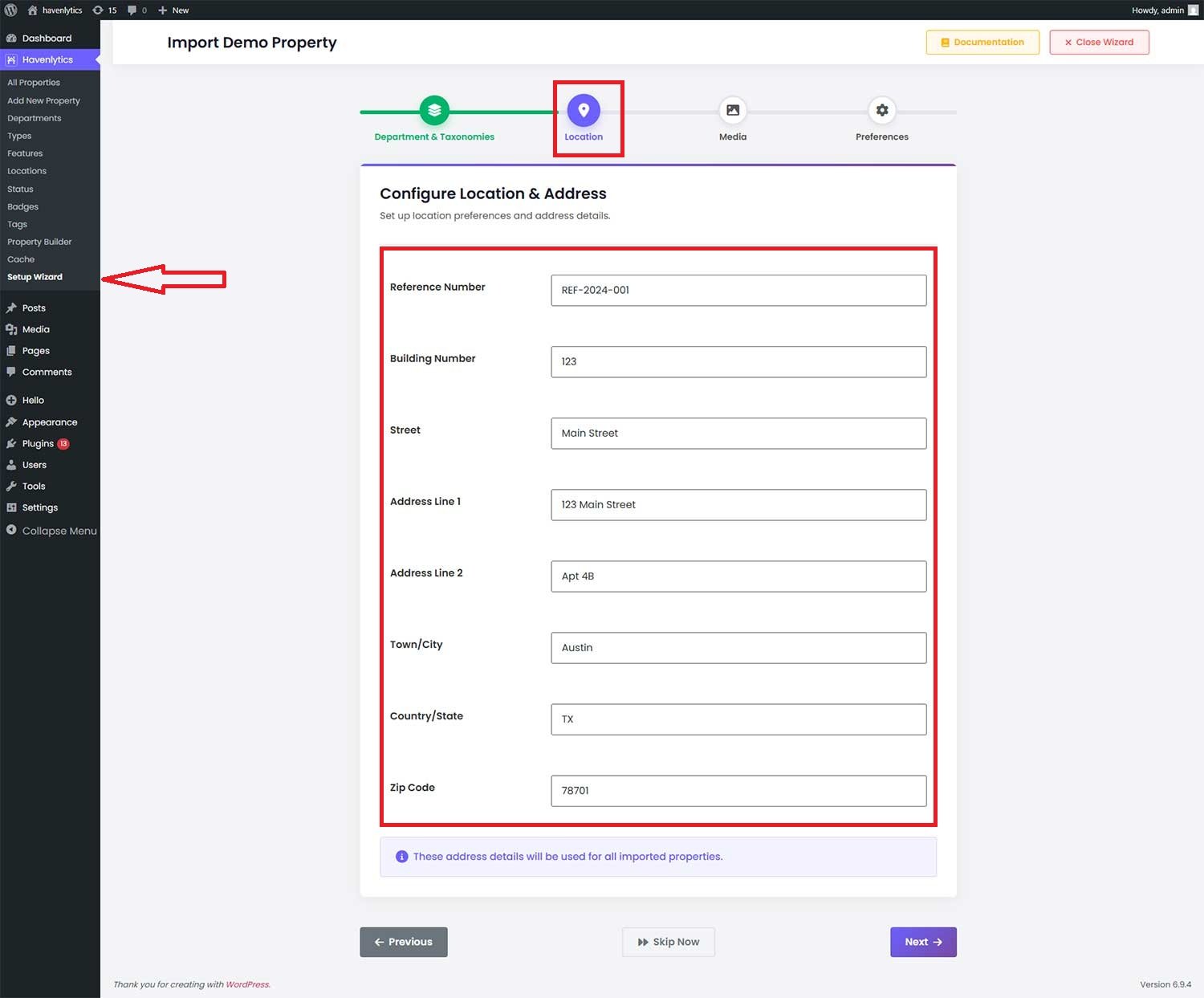Open the Documentation button
This screenshot has height=998, width=1204.
[982, 43]
